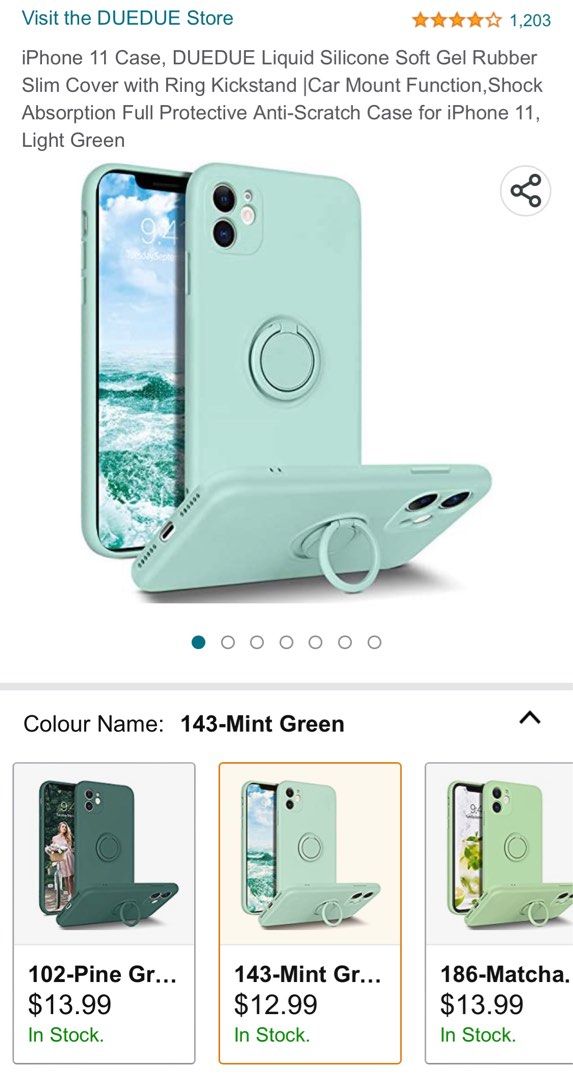
Task: Tap the Colour Name 143-Mint Green label
Action: [x=184, y=724]
